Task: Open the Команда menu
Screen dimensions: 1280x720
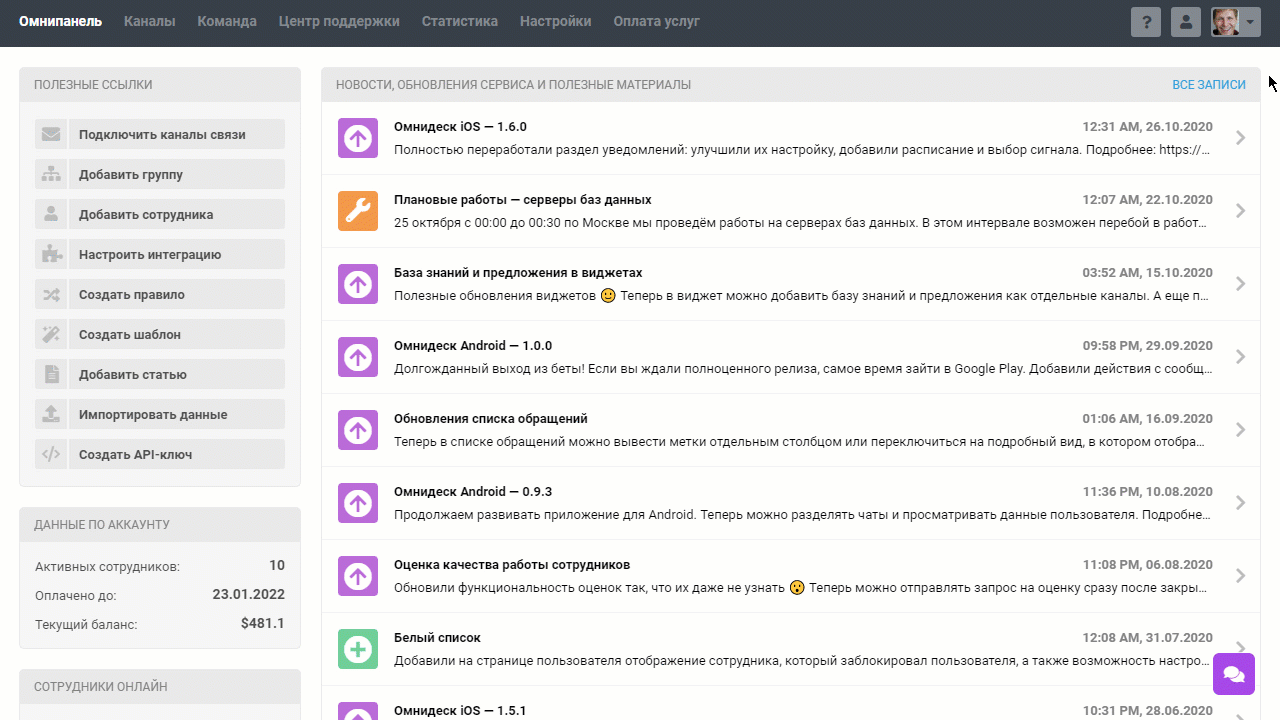Action: click(227, 21)
